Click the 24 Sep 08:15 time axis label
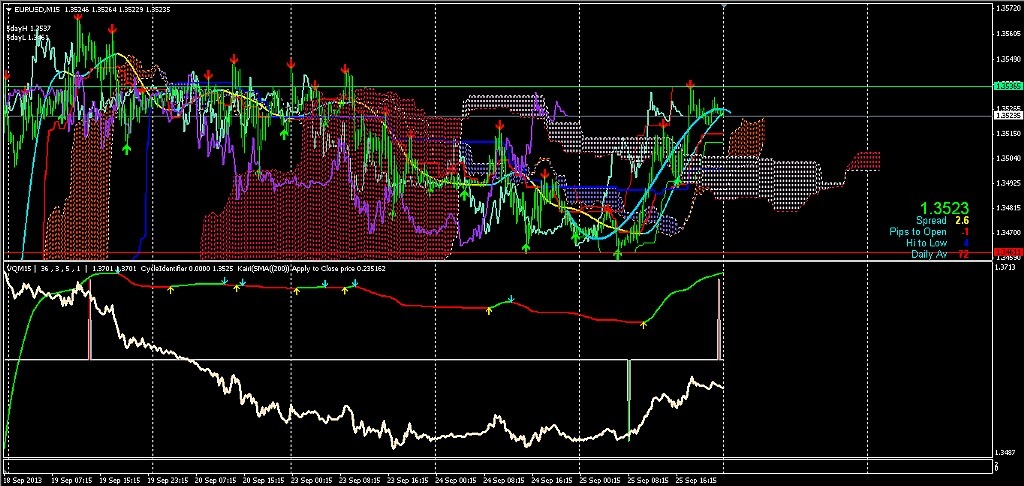The width and height of the screenshot is (1024, 486). 505,479
